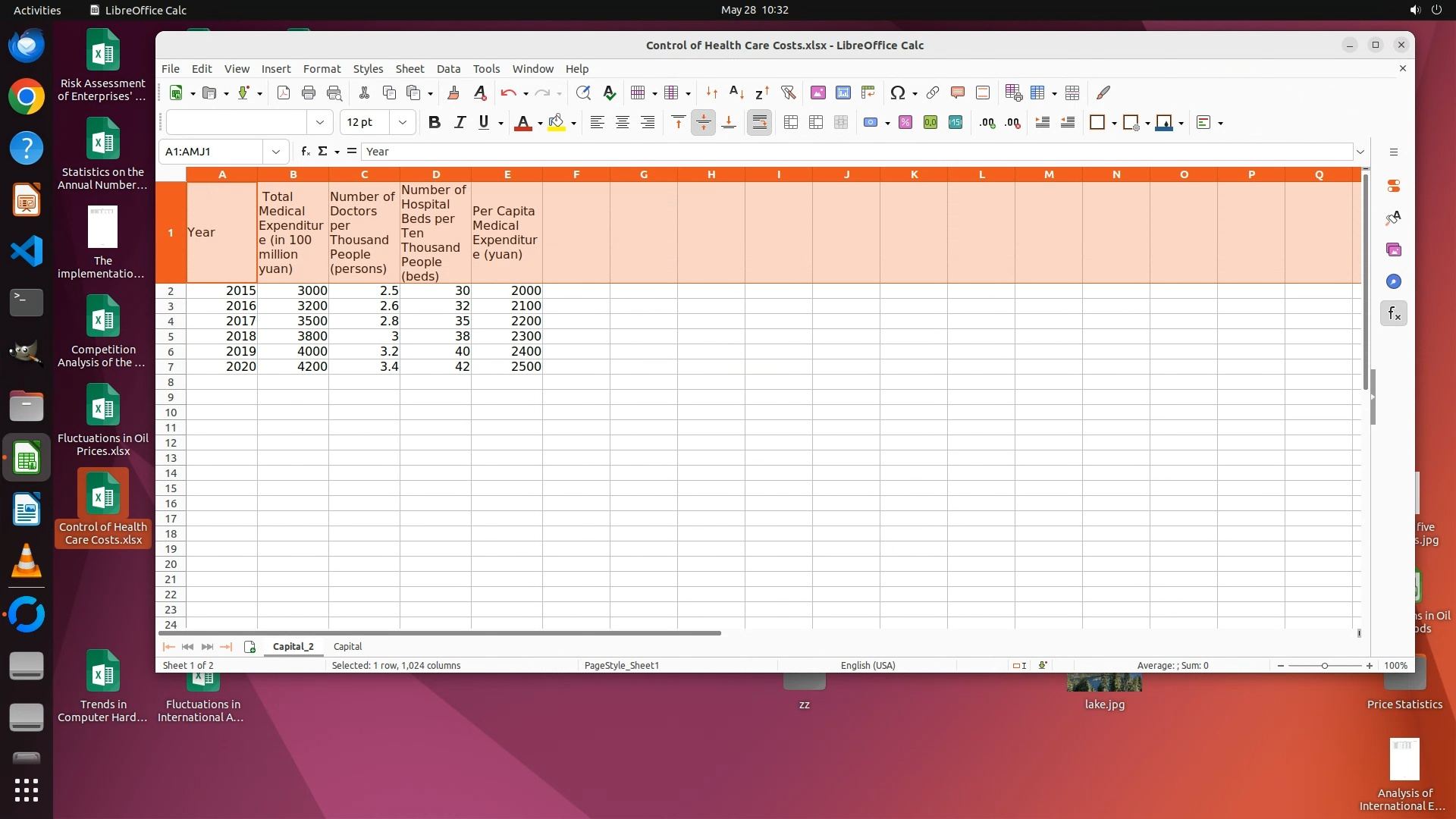The height and width of the screenshot is (819, 1456).
Task: Expand the font size dropdown
Action: (403, 123)
